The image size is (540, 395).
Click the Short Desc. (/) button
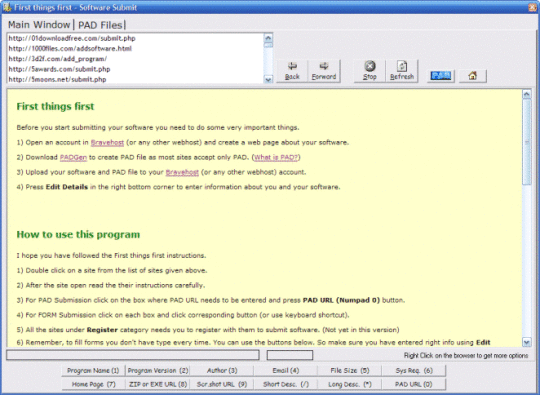285,384
